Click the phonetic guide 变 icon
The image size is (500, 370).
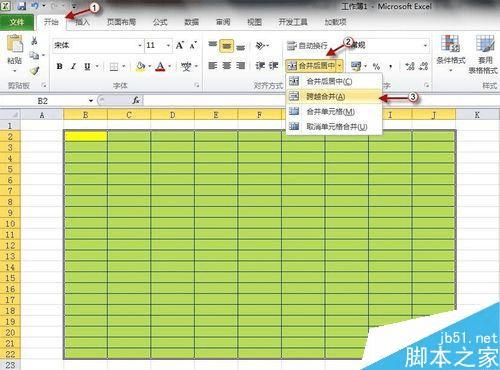(x=186, y=67)
